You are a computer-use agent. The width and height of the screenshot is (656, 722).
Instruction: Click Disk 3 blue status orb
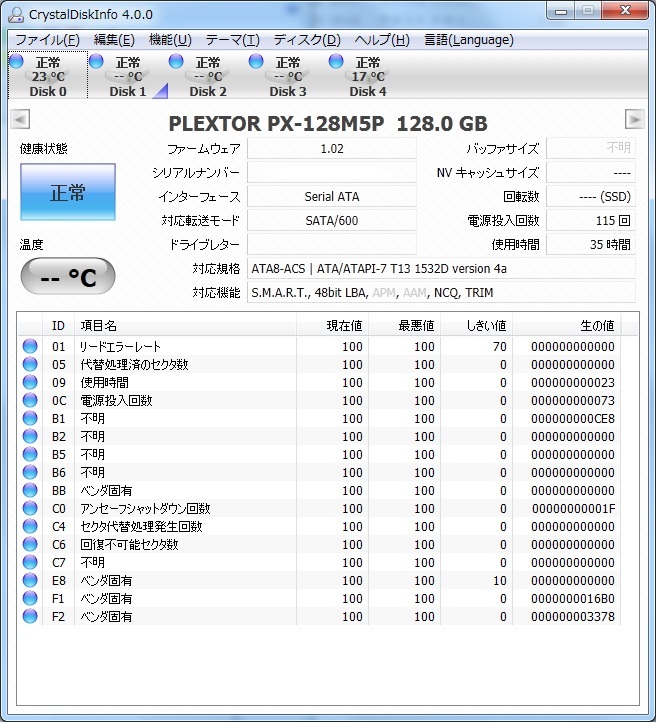(256, 61)
